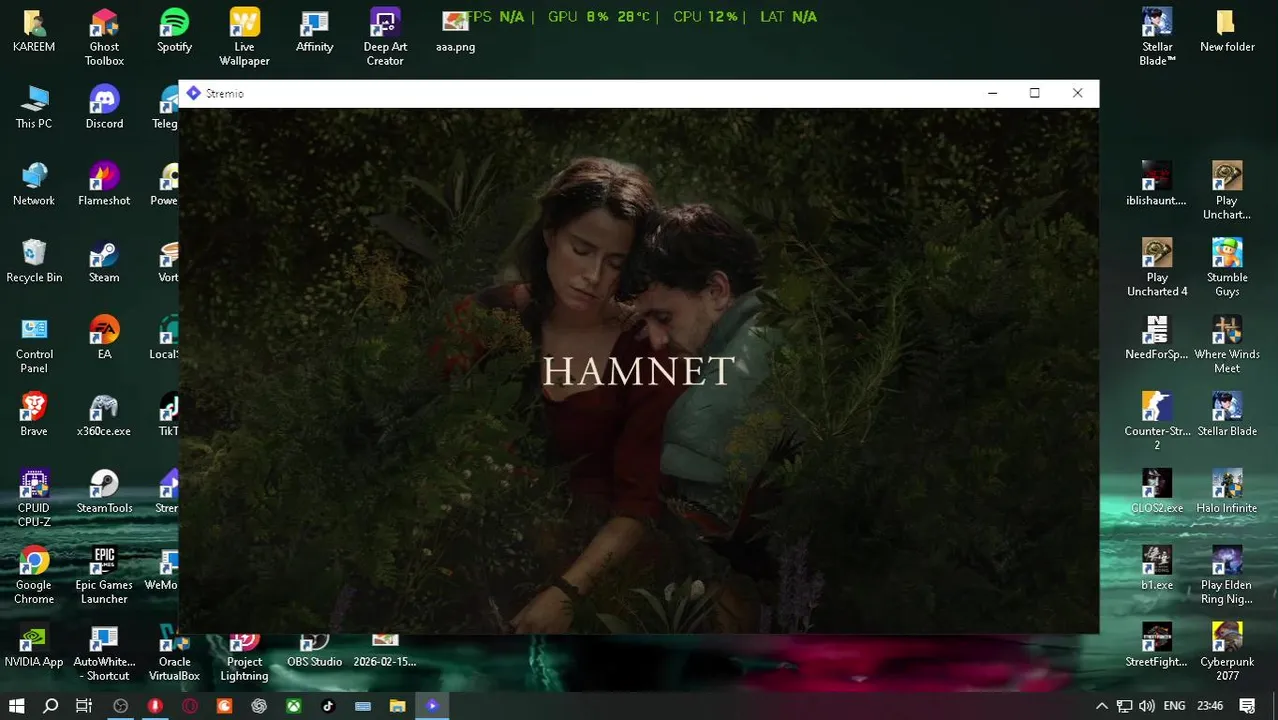Viewport: 1278px width, 720px height.
Task: Show hidden system tray icons
Action: point(1102,706)
